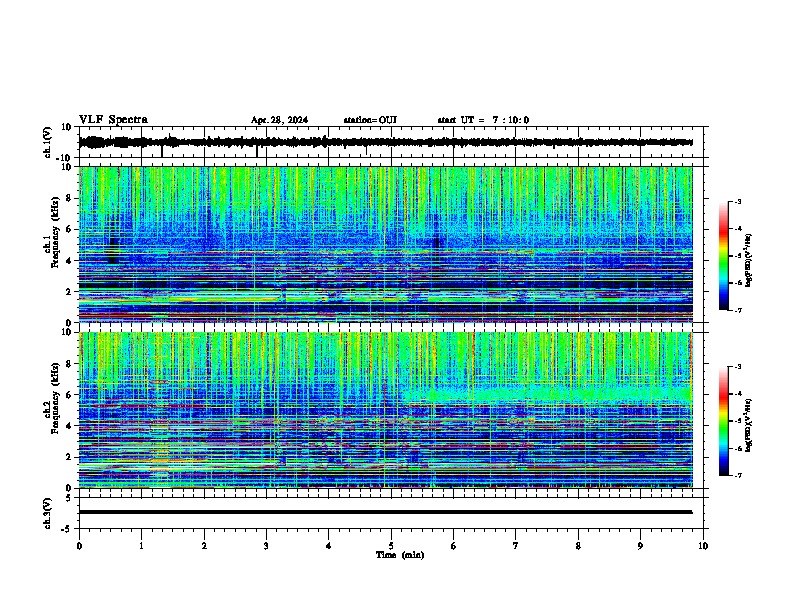Viewport: 792px width, 612px height.
Task: Click the green noise band in the ch.2 spectrogram
Action: [548, 393]
